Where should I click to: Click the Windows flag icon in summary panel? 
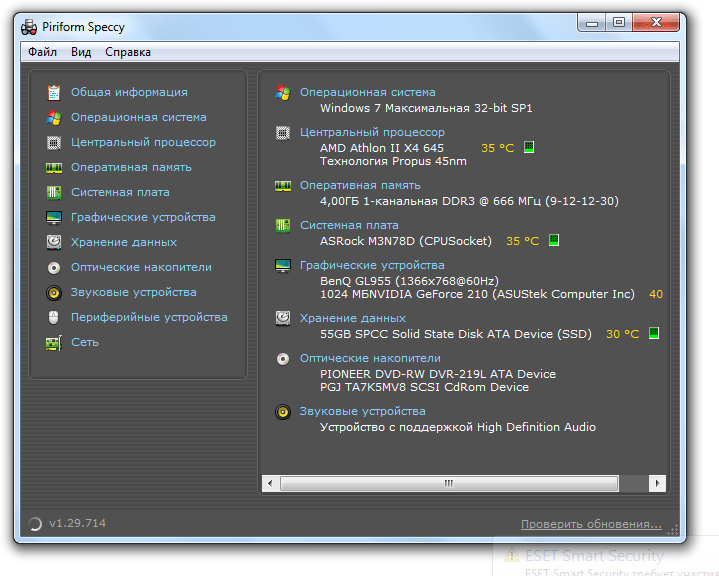click(282, 93)
